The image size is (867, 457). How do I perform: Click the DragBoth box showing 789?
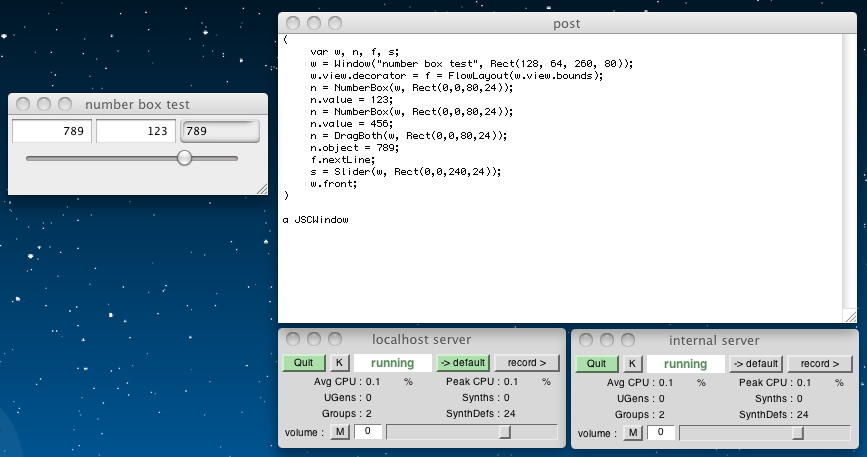pos(219,131)
